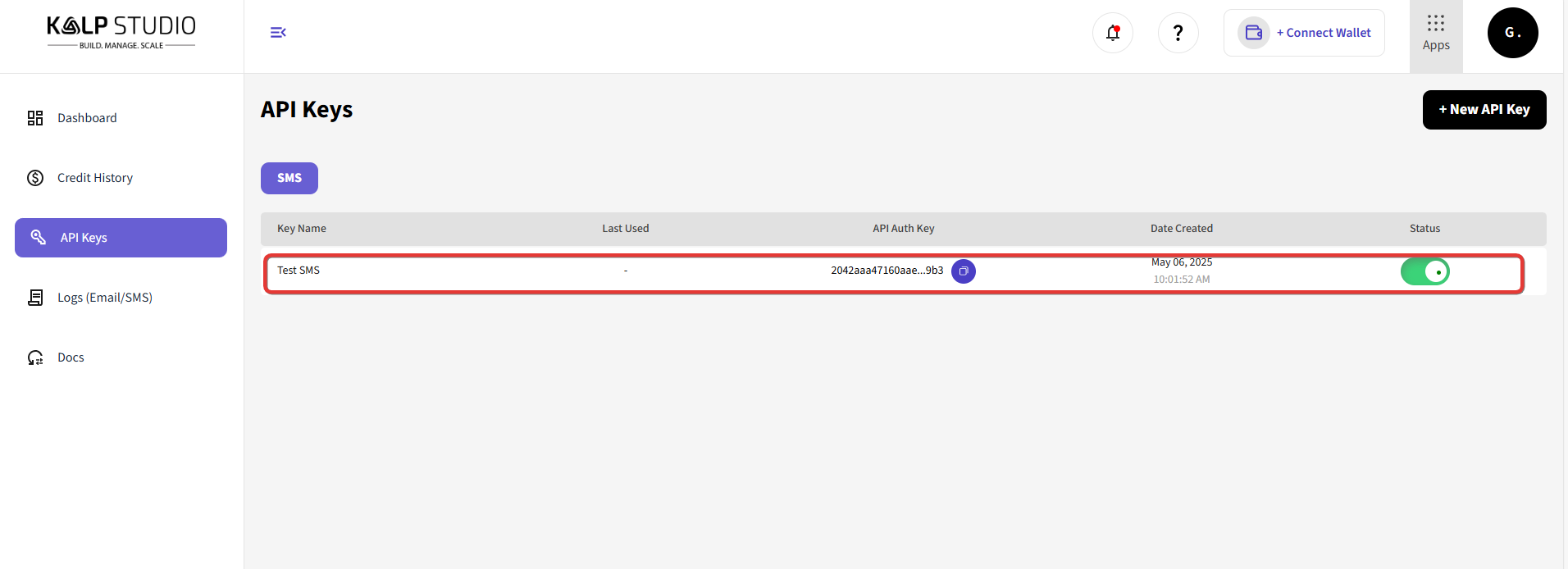Click the Logs document icon
Viewport: 1568px width, 569px height.
coord(35,298)
